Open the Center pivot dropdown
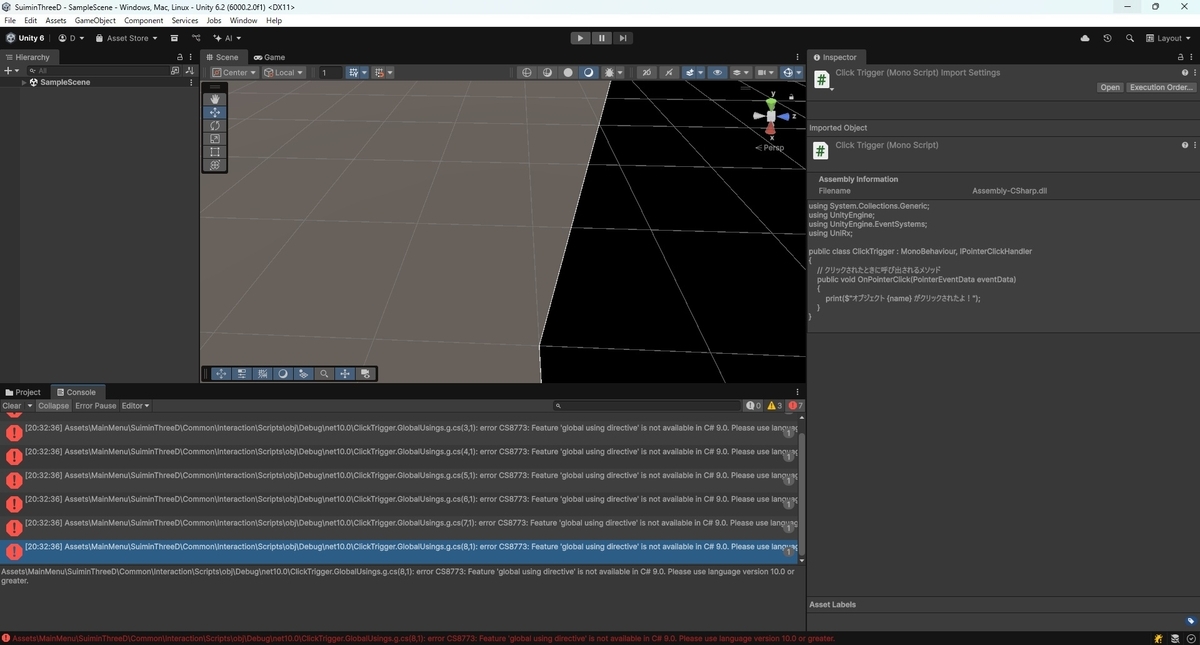 point(234,72)
